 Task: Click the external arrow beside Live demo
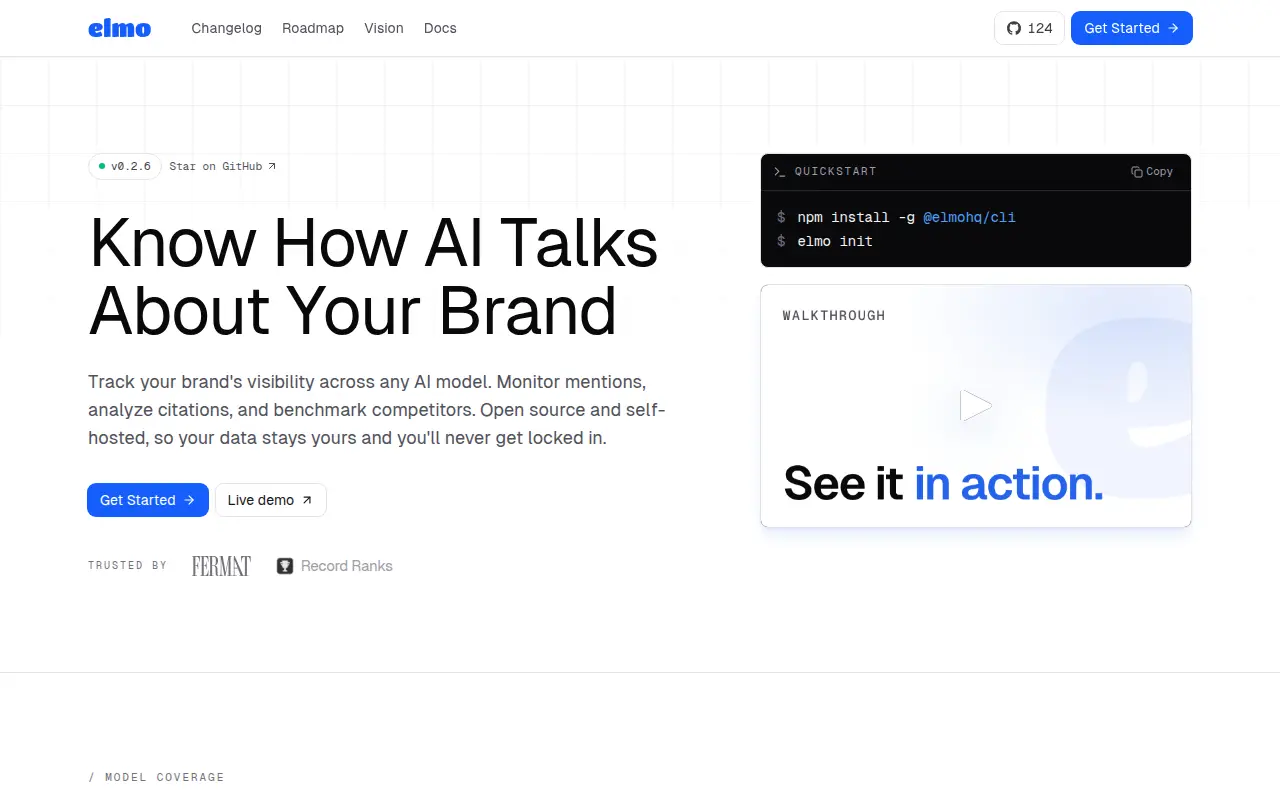pos(307,500)
